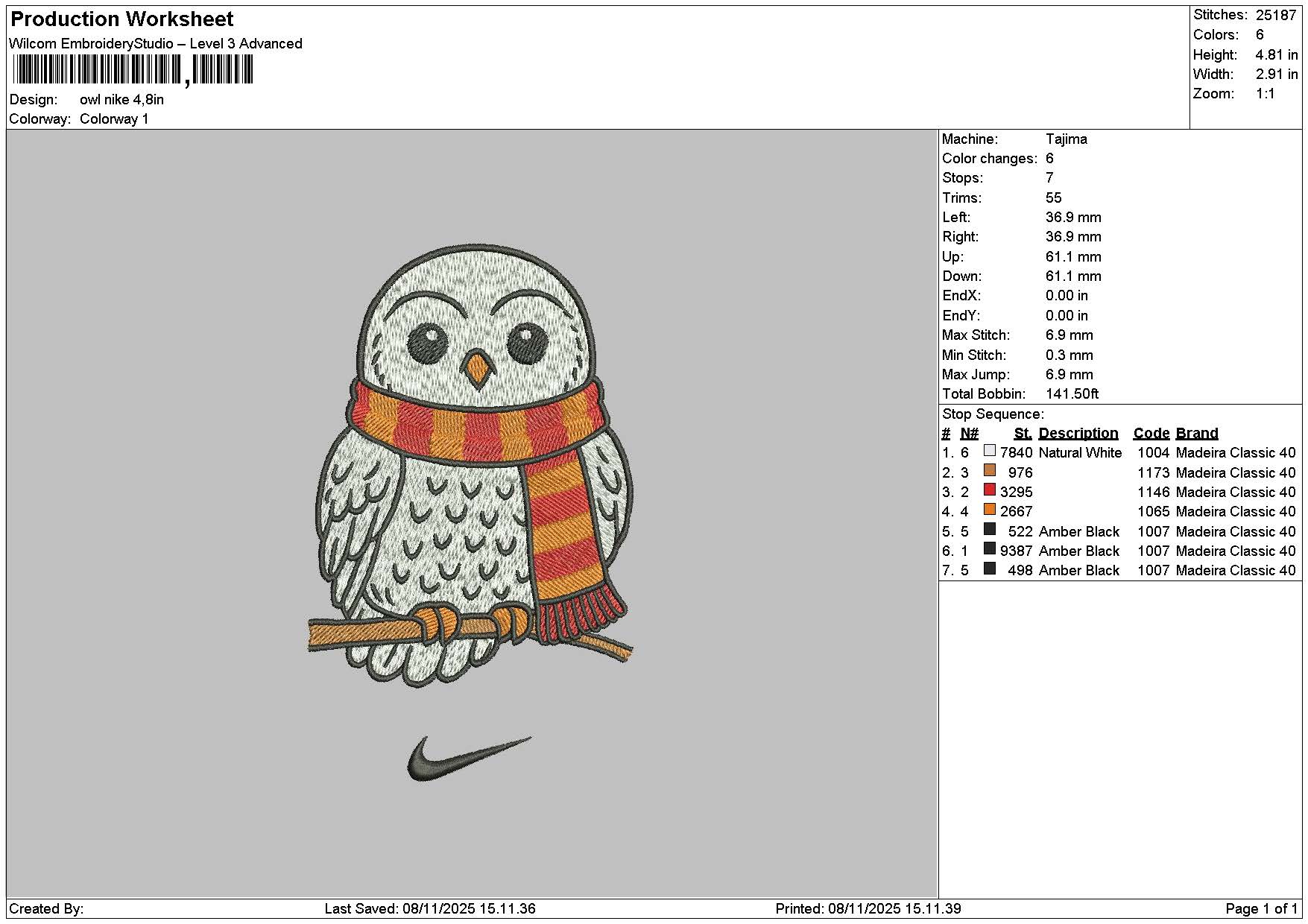Click the "Production Worksheet" title

[x=121, y=19]
